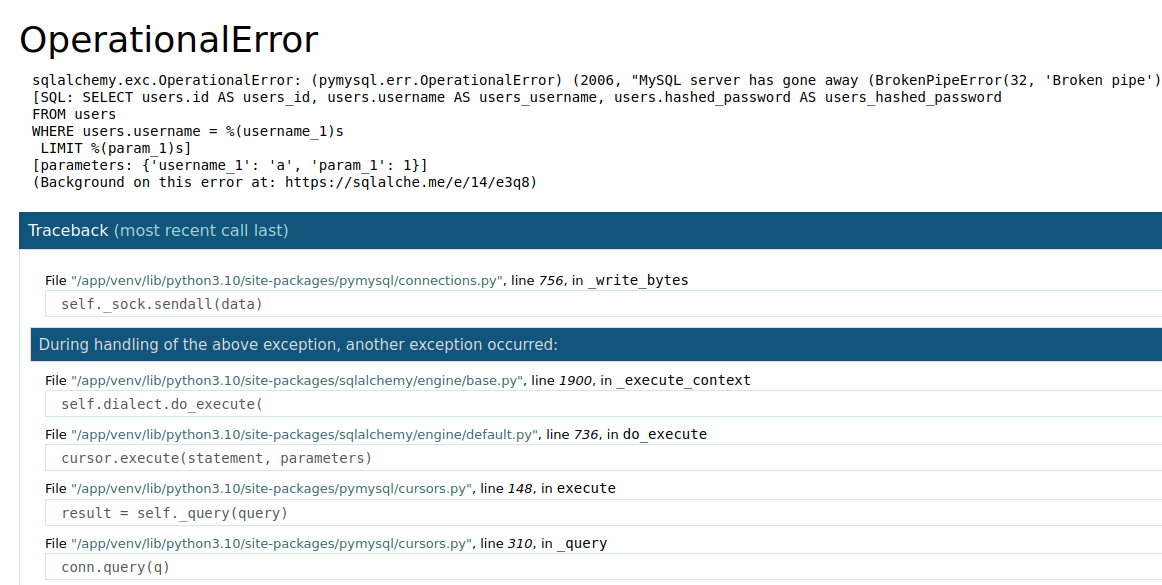Click the pymysql/cursors.py path at line 148

pos(272,489)
